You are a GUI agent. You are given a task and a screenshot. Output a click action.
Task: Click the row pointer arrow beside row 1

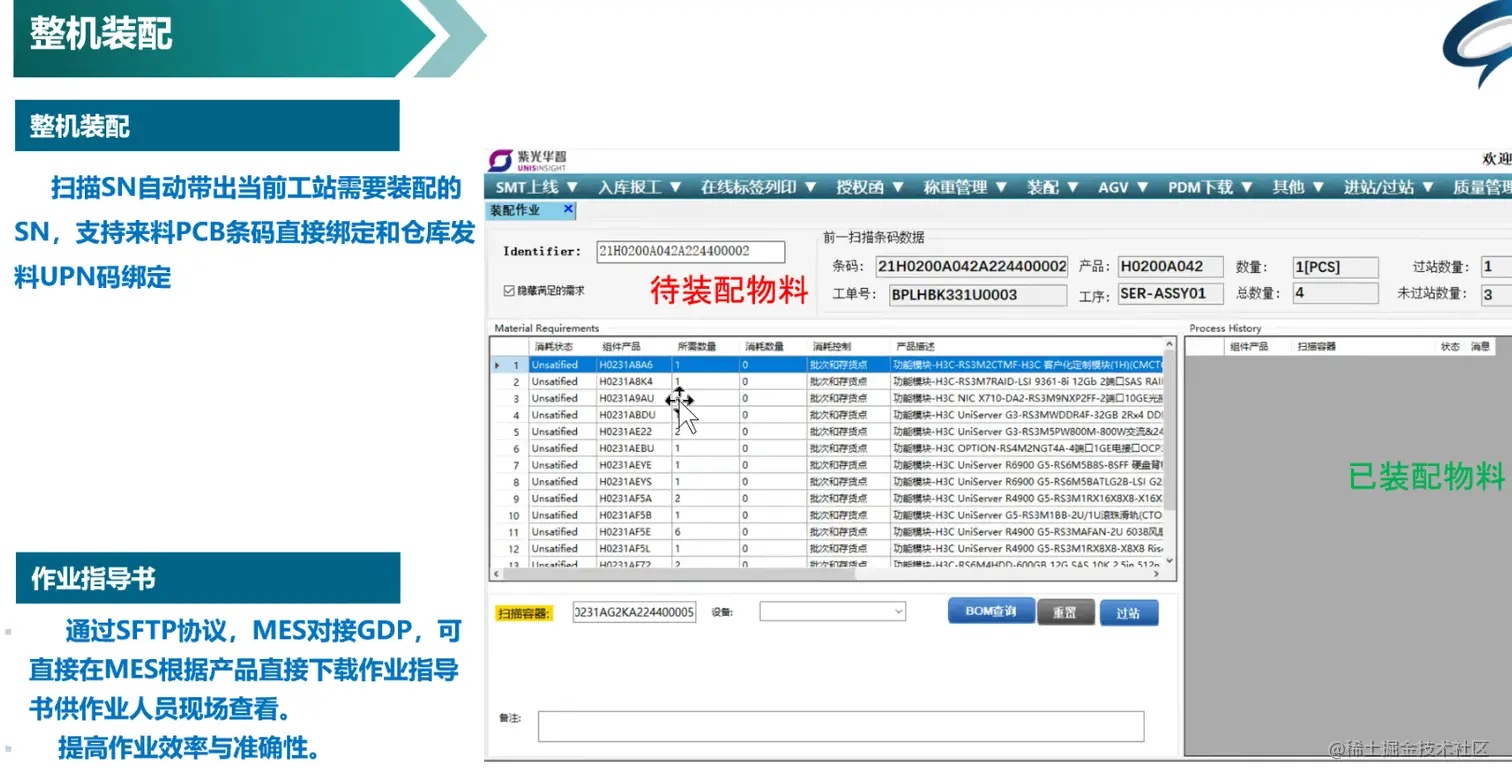click(497, 366)
